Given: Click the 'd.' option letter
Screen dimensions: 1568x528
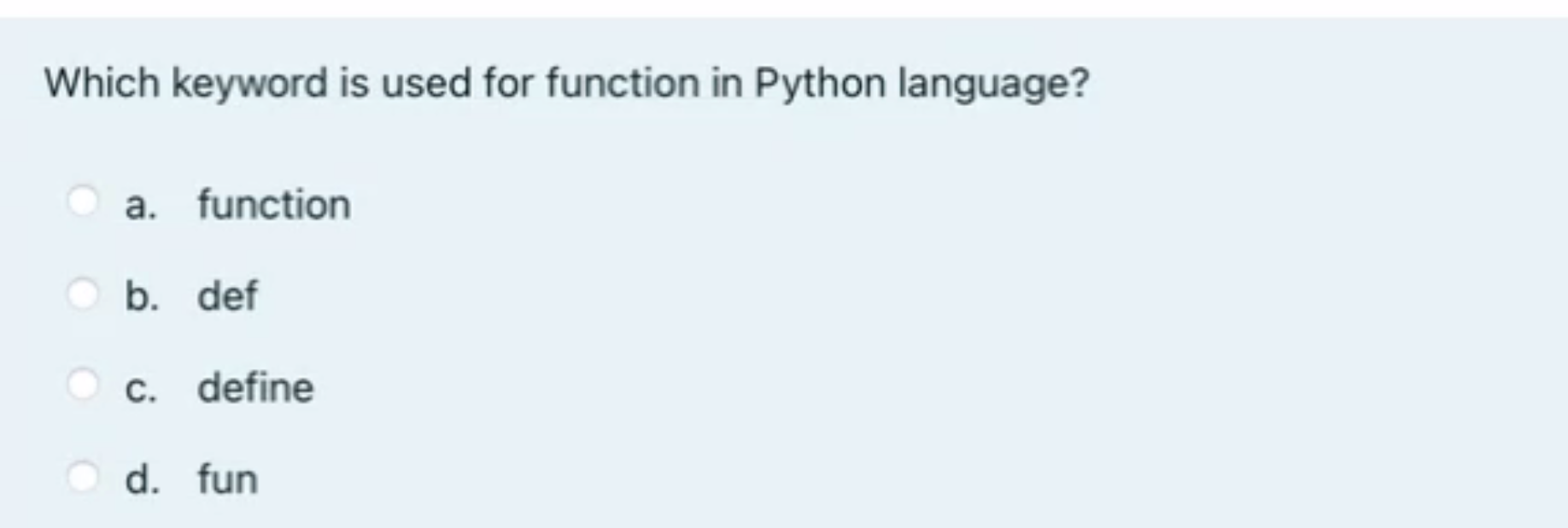Looking at the screenshot, I should 142,479.
